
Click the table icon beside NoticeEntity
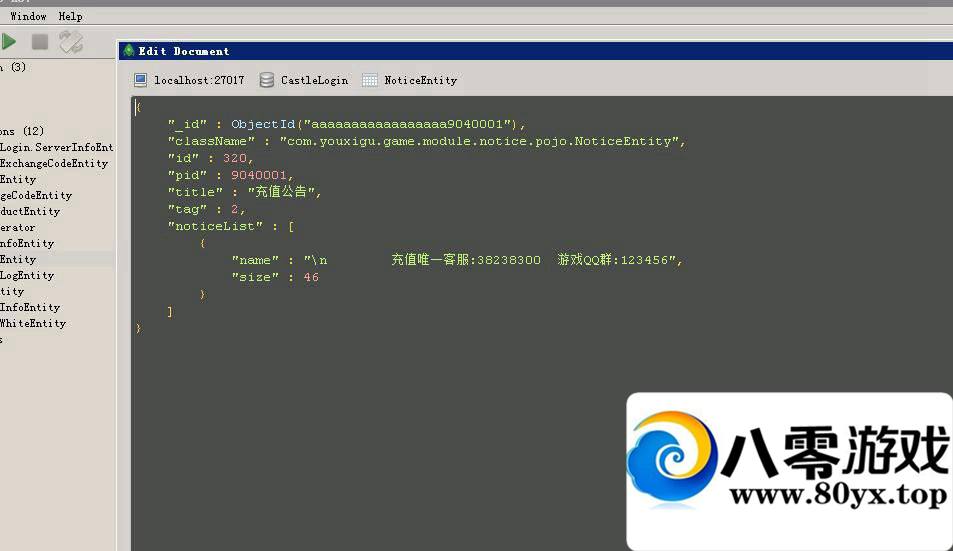coord(370,80)
